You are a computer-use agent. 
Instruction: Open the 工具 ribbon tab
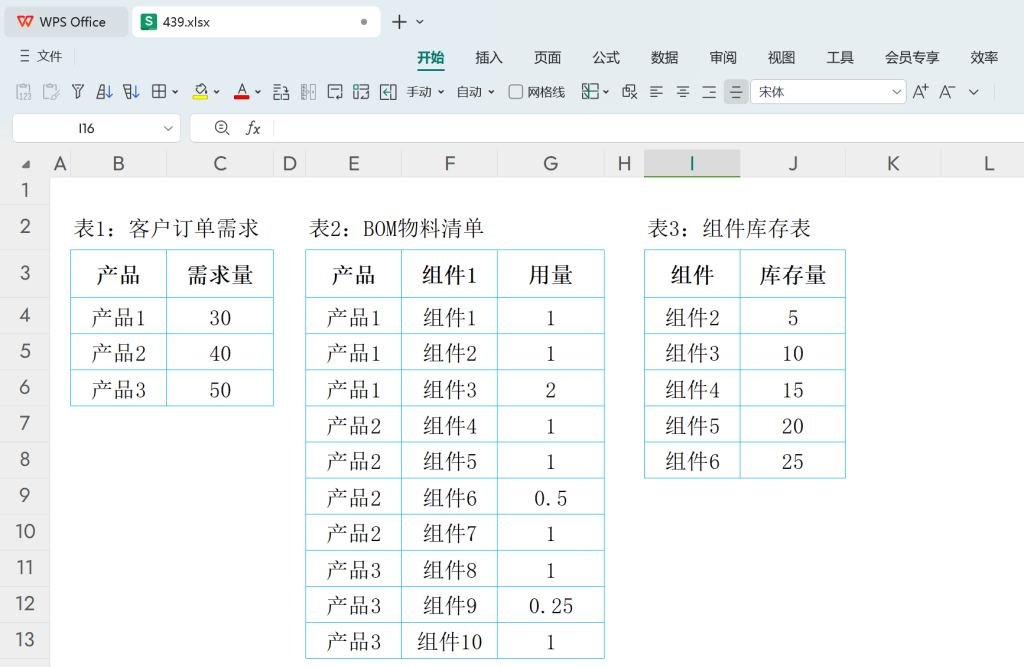pos(840,57)
